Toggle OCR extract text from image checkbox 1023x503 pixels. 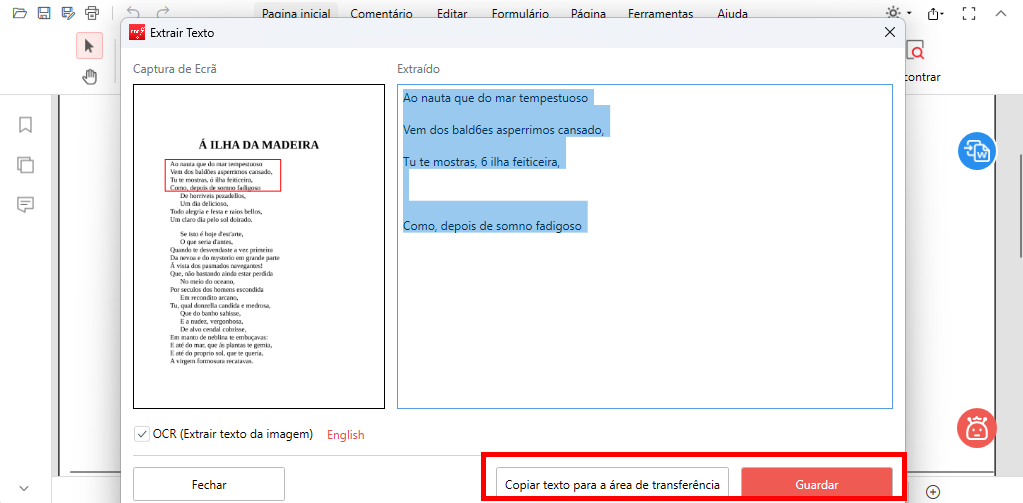[142, 434]
